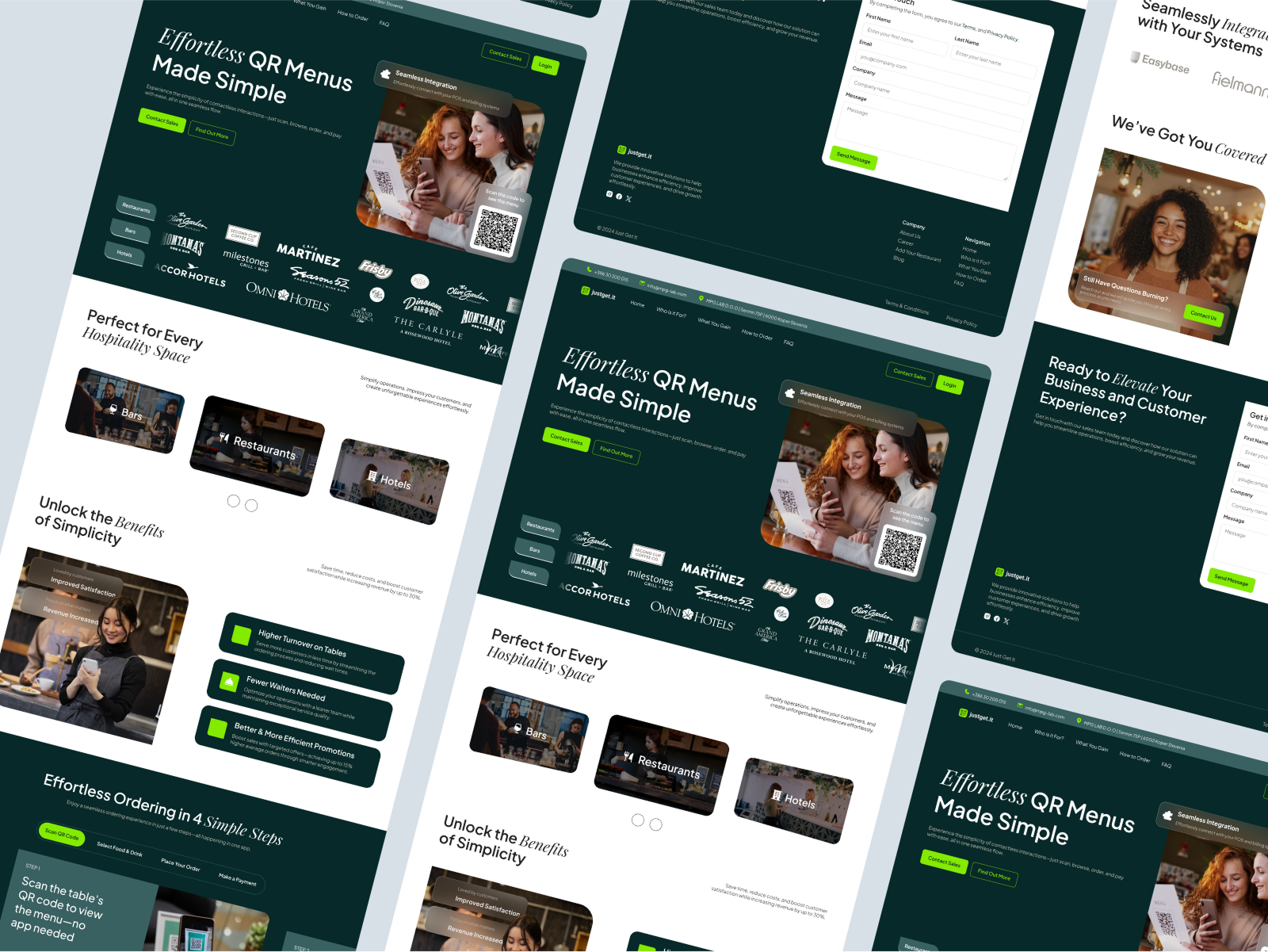This screenshot has height=952, width=1268.
Task: Switch to the Scan QR Code step tab
Action: coord(62,834)
